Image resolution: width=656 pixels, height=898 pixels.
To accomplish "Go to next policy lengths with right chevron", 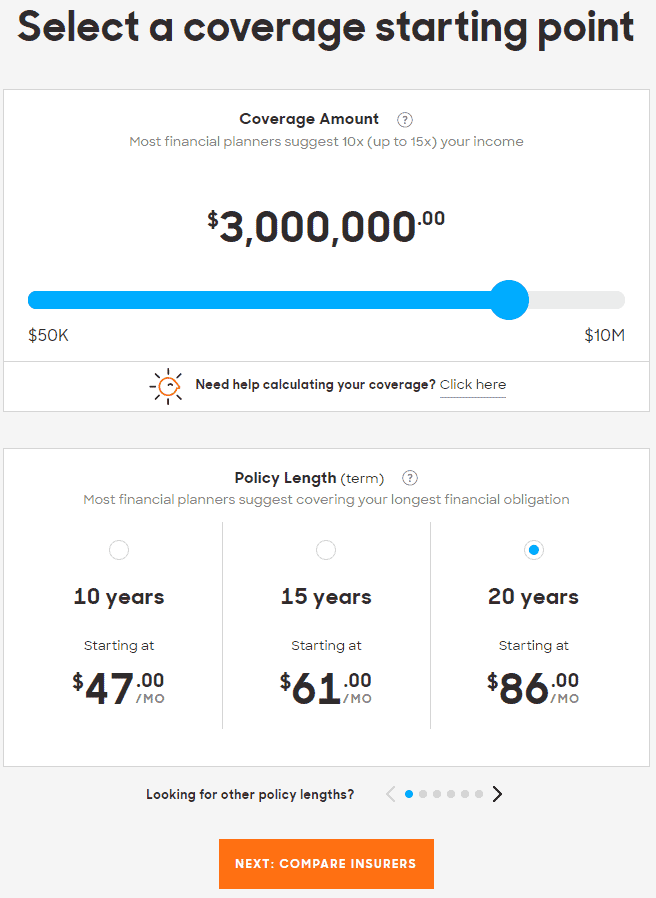I will tap(497, 794).
